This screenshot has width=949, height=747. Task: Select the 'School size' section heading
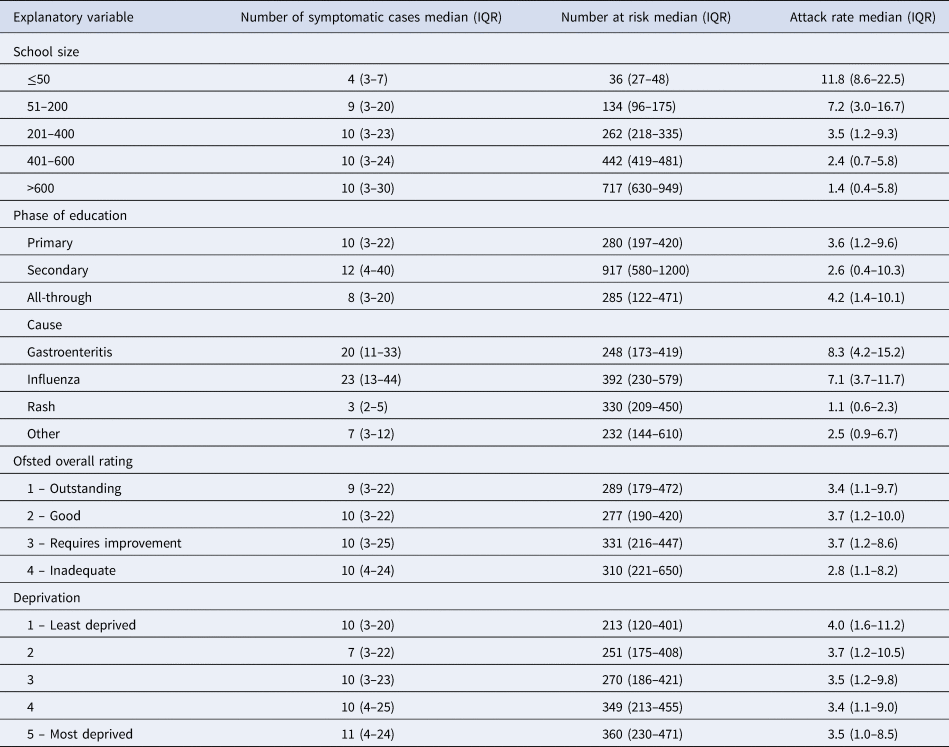tap(48, 50)
